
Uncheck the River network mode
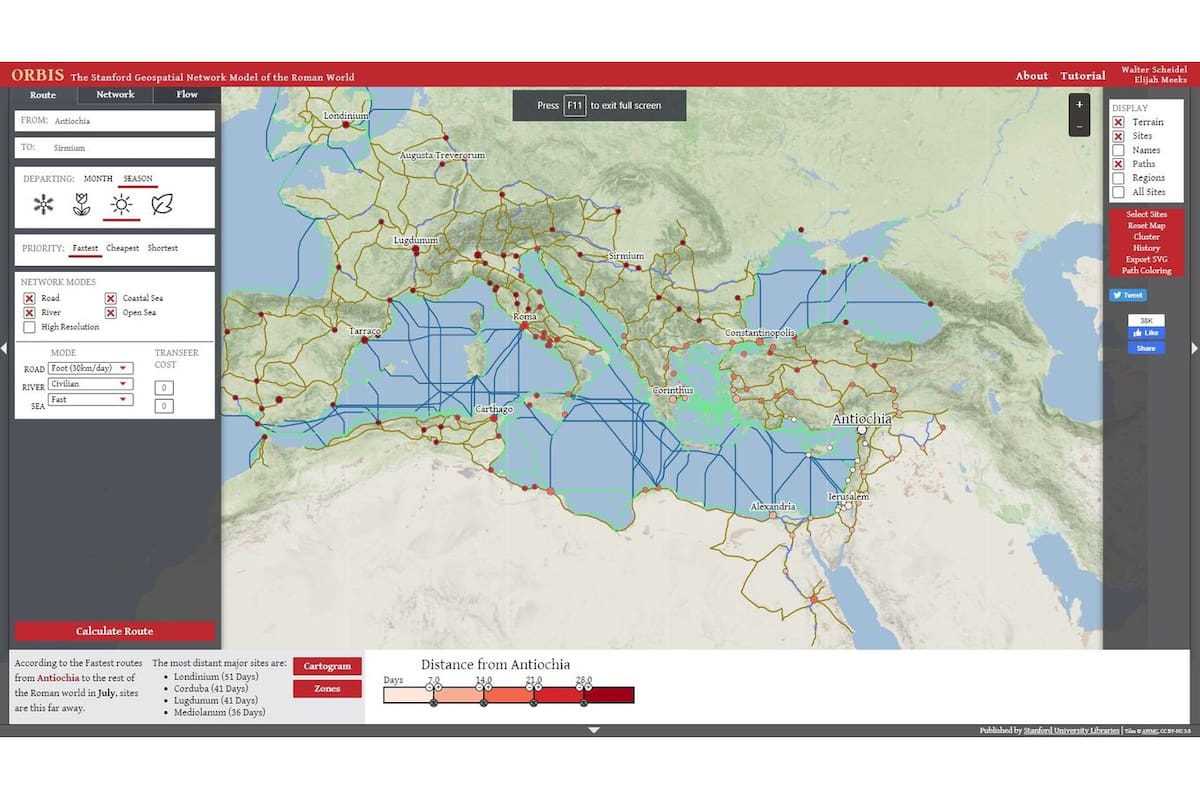tap(29, 312)
